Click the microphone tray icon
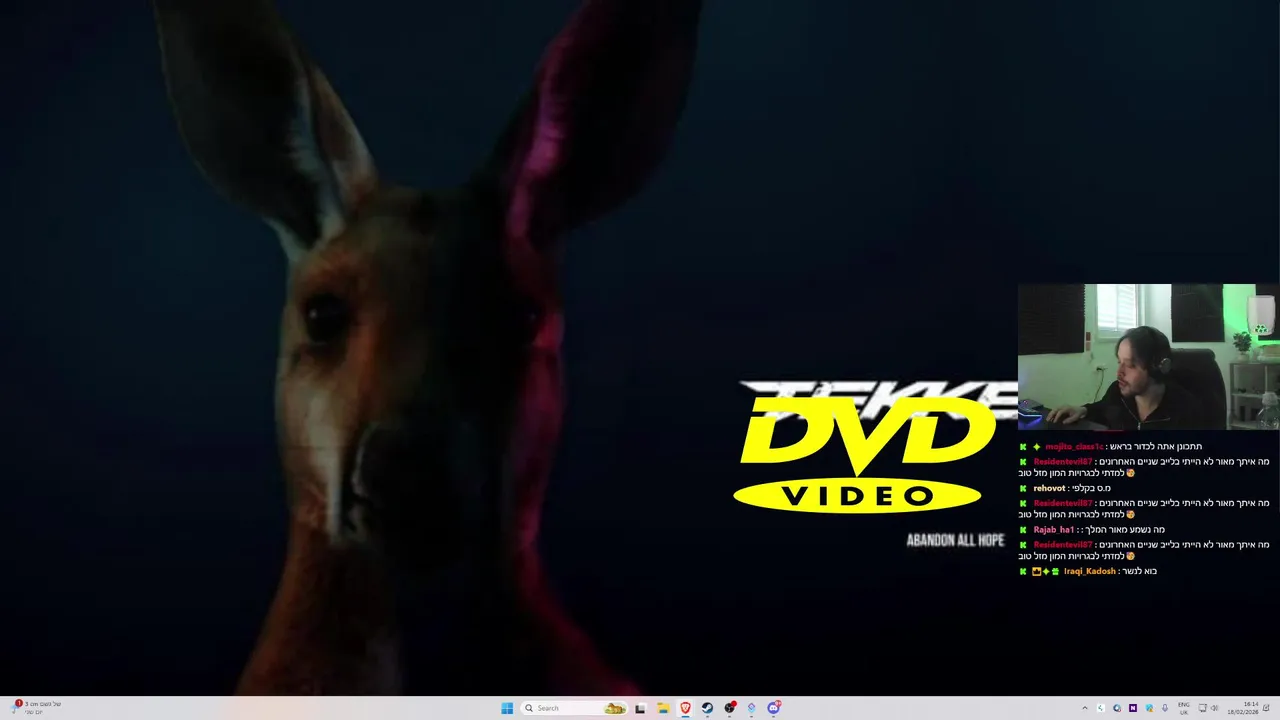 [x=1164, y=708]
